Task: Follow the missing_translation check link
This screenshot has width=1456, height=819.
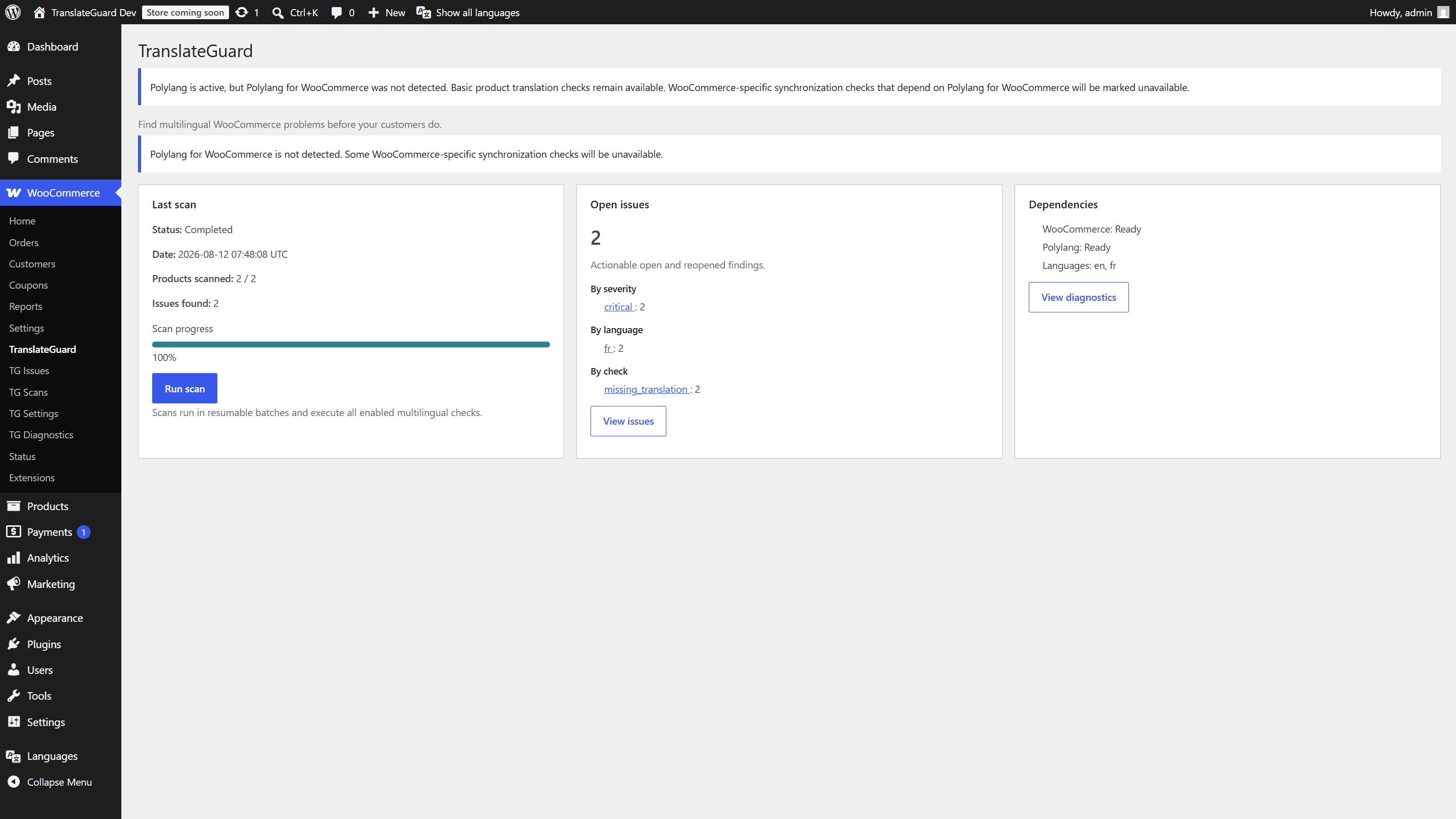Action: click(x=647, y=389)
